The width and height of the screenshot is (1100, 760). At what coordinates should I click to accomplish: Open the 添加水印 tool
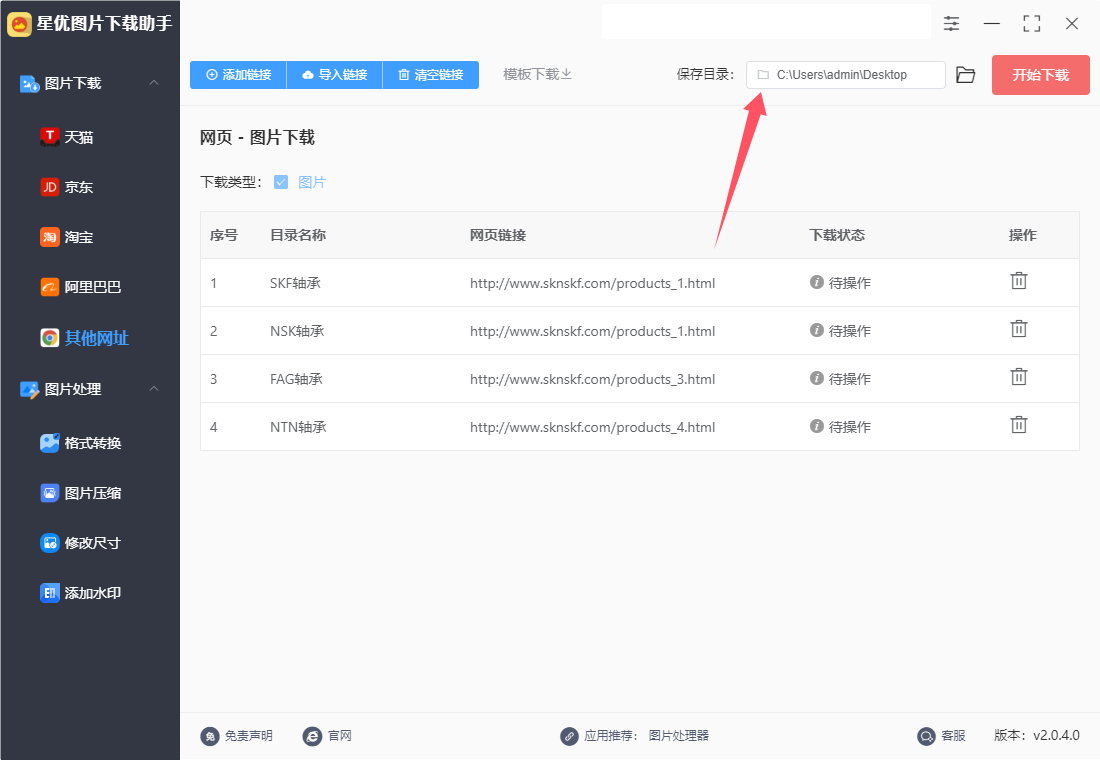[81, 593]
